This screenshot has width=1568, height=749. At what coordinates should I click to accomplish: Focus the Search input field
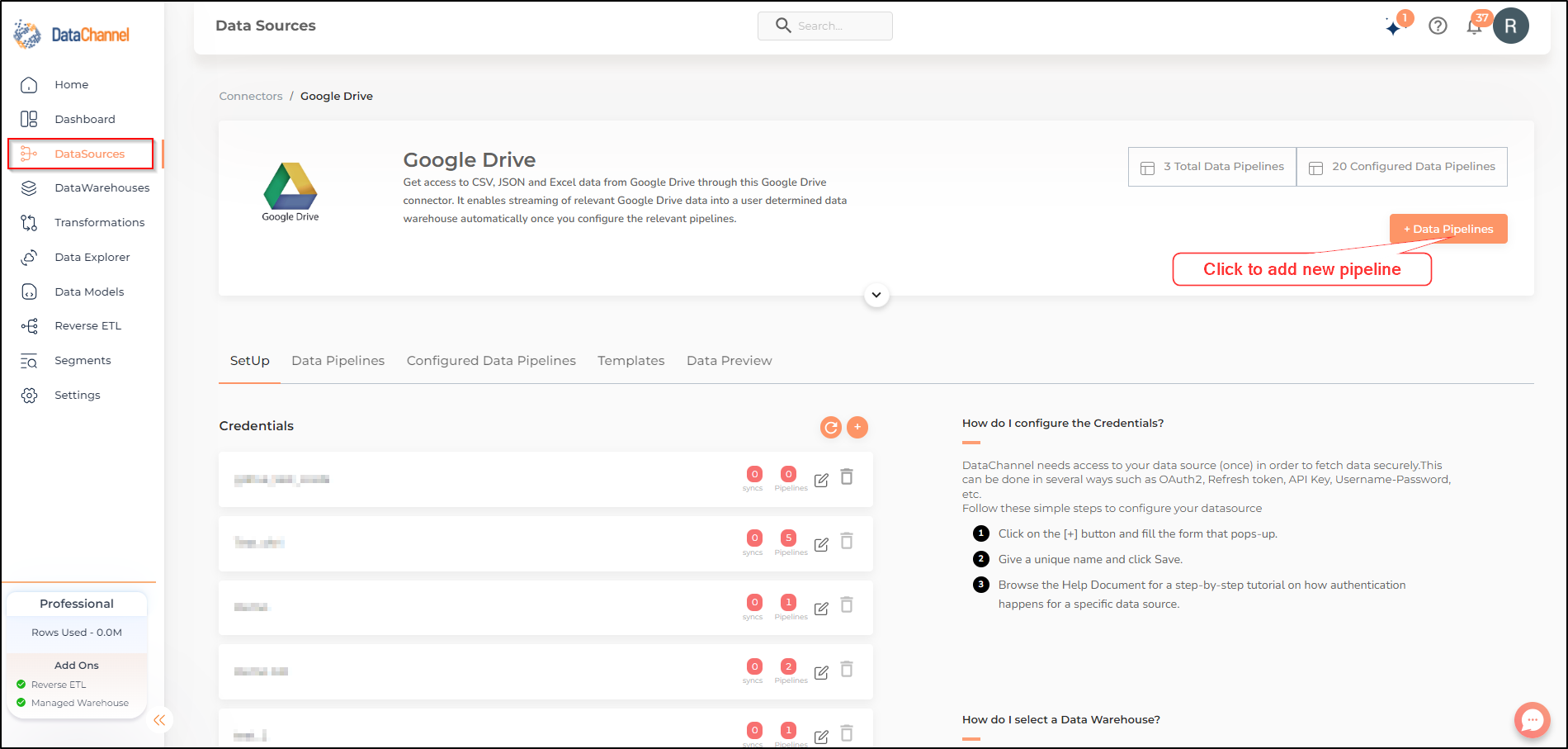pyautogui.click(x=825, y=26)
